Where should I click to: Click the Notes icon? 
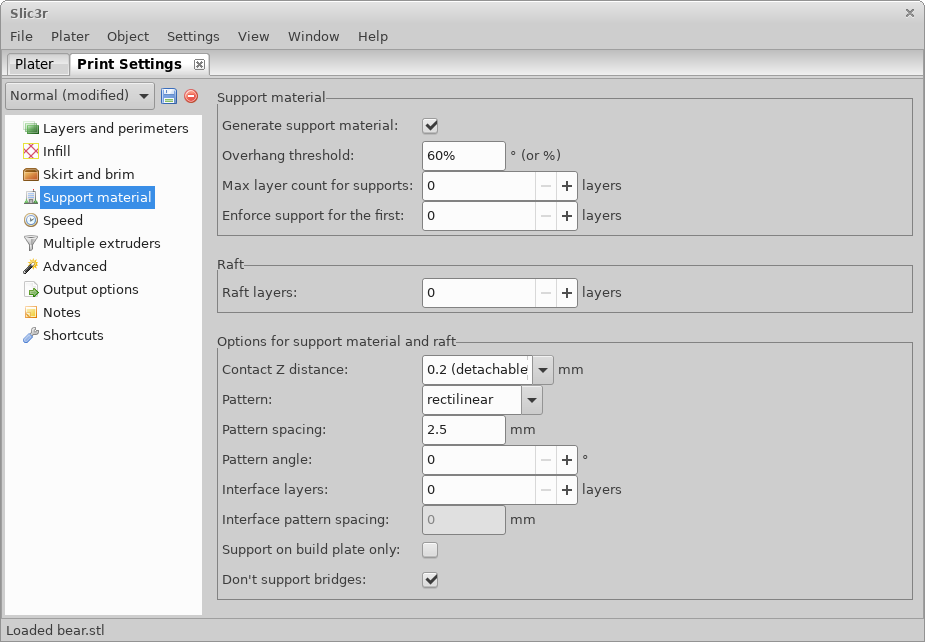(x=31, y=312)
